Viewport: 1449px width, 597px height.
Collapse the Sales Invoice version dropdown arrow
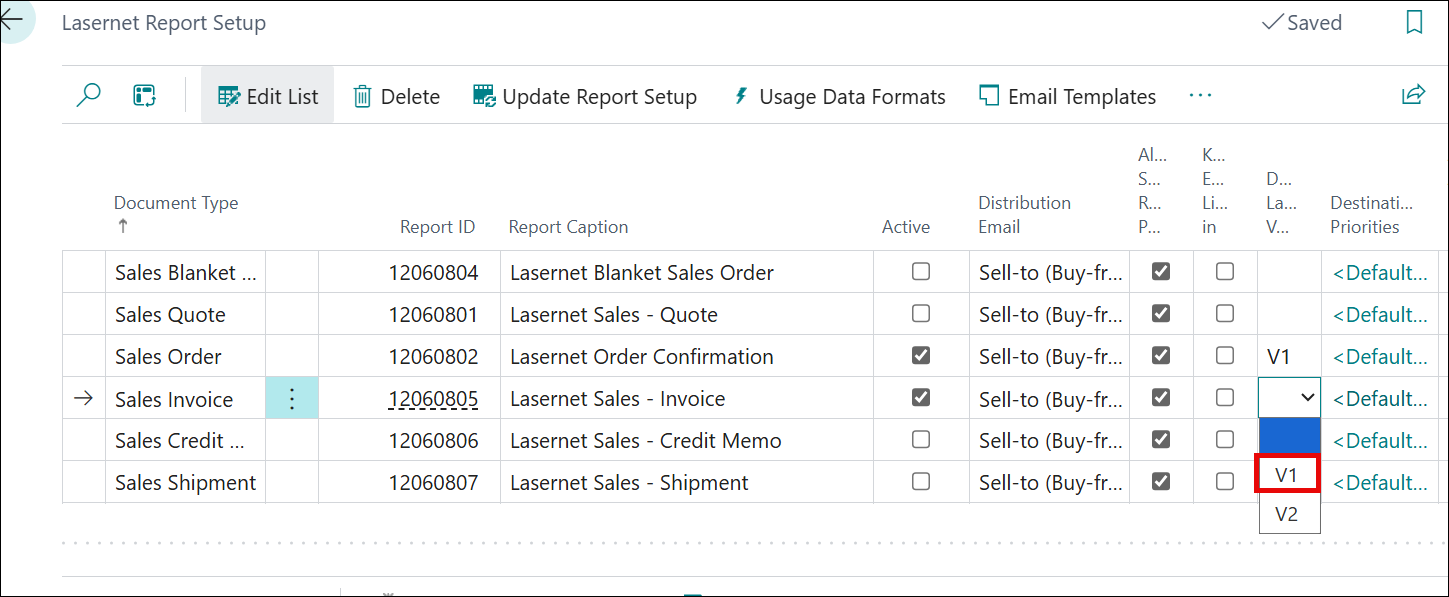[x=1307, y=398]
